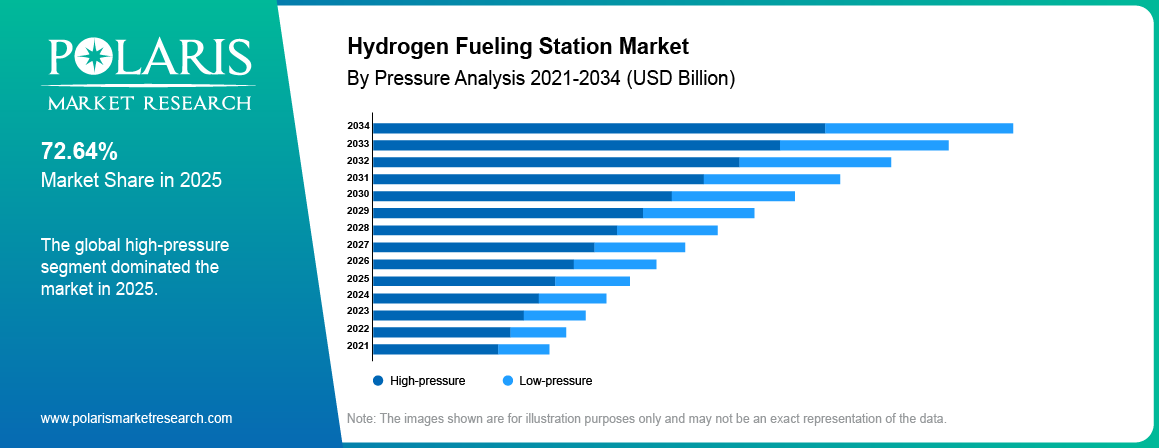
Task: Select the High-pressure legend dot
Action: (378, 381)
